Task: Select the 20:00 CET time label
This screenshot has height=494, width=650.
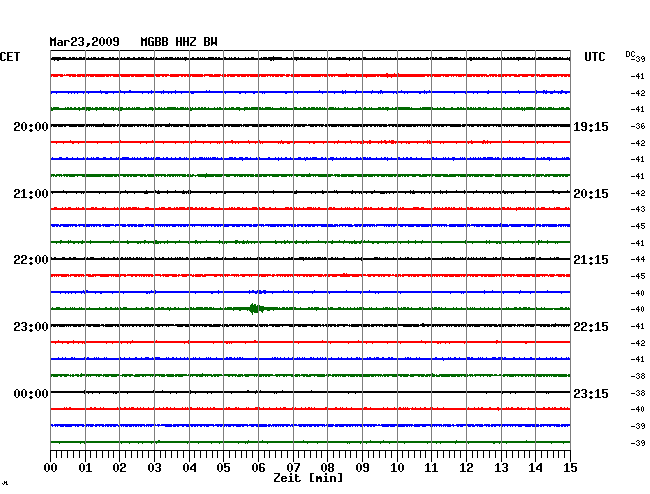Action: 31,126
